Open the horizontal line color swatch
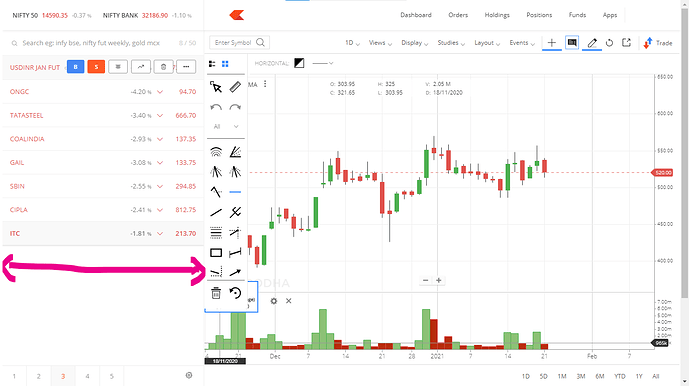 (x=299, y=63)
